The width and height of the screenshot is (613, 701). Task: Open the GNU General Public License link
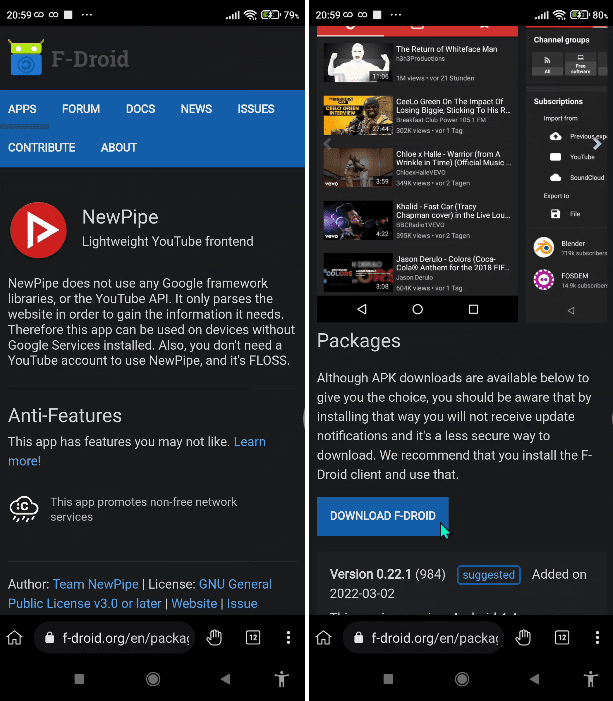tap(140, 594)
